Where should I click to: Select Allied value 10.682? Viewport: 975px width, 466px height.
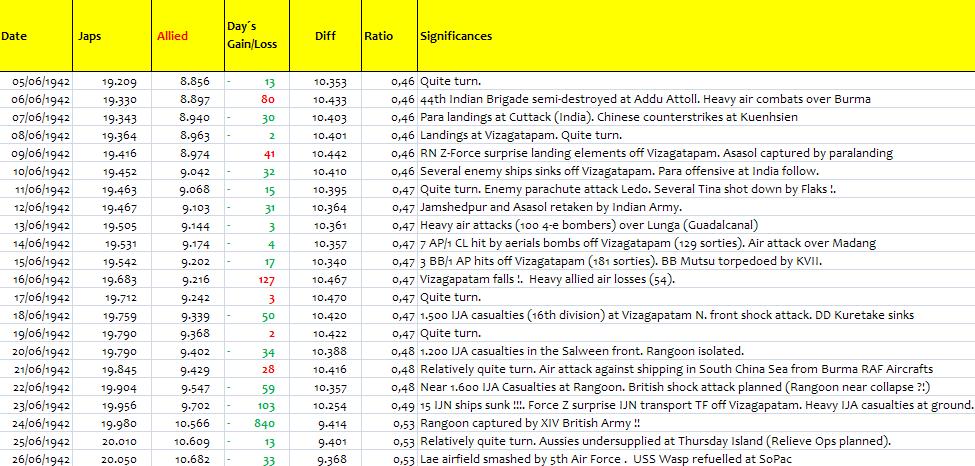pos(188,460)
